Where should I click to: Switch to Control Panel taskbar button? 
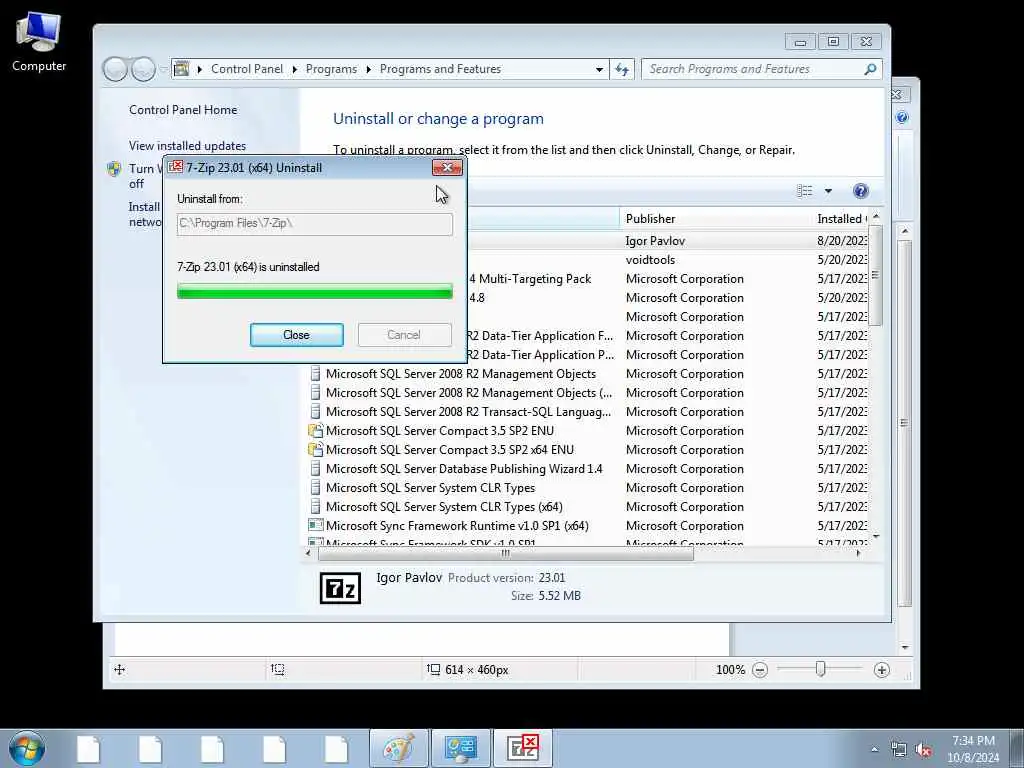click(460, 748)
